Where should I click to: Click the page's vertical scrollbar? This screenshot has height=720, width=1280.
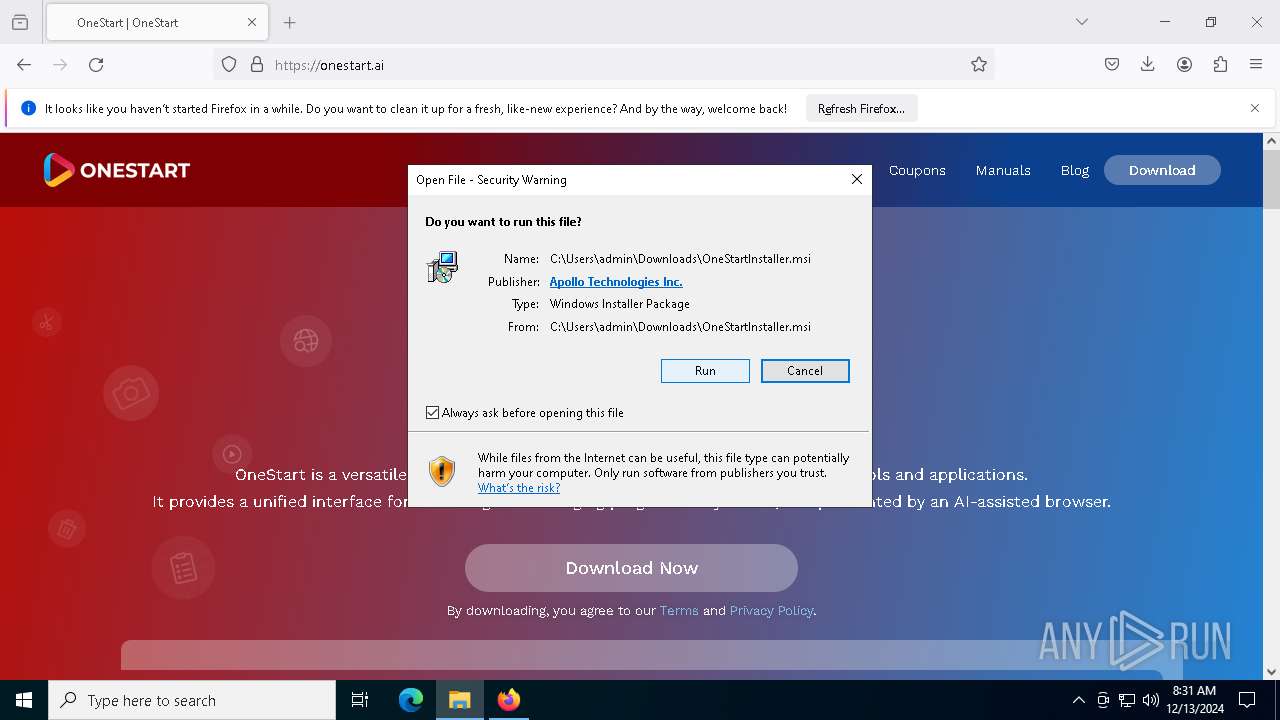tap(1271, 180)
